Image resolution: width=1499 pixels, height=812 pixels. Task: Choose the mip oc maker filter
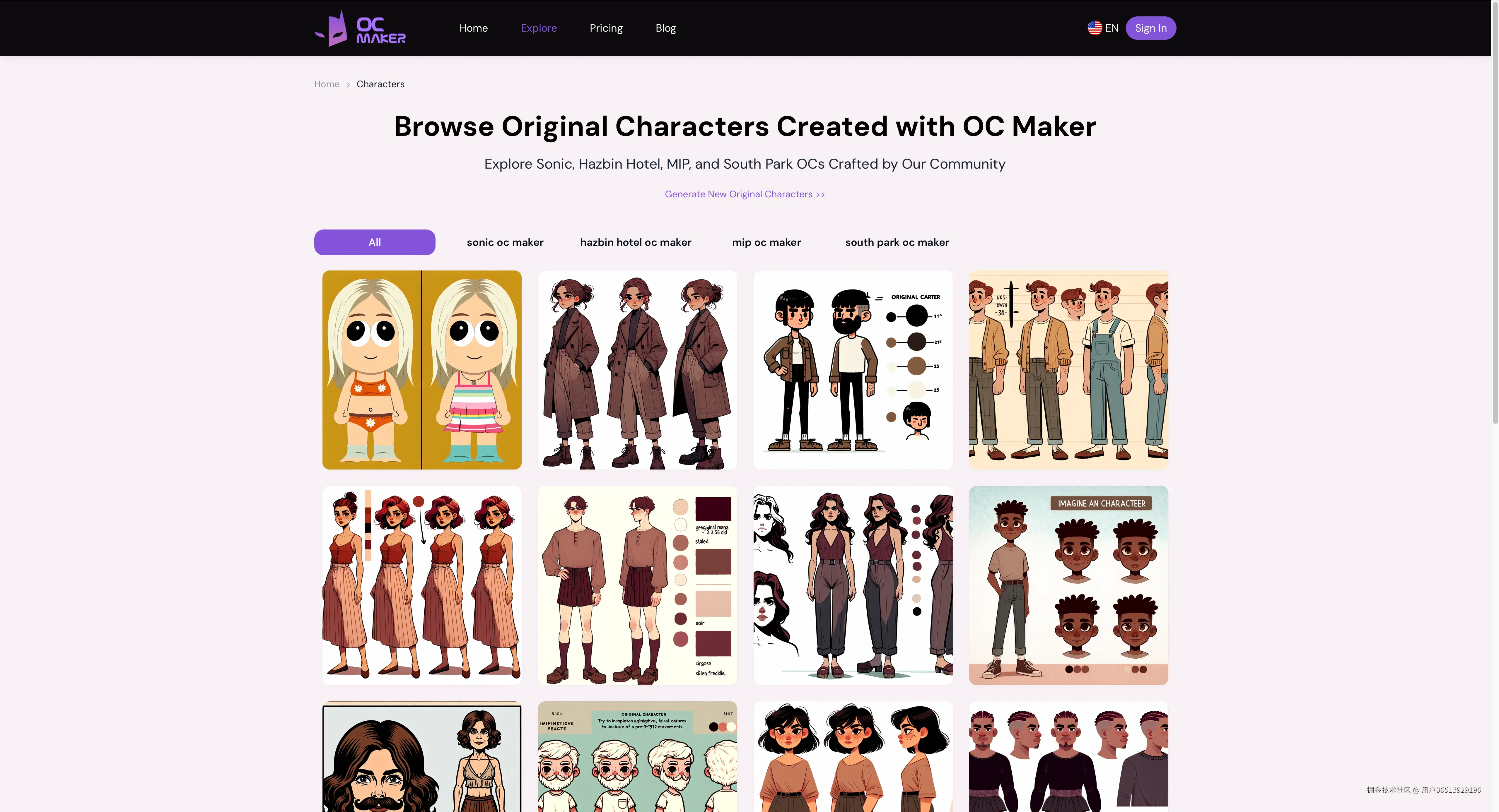point(766,242)
